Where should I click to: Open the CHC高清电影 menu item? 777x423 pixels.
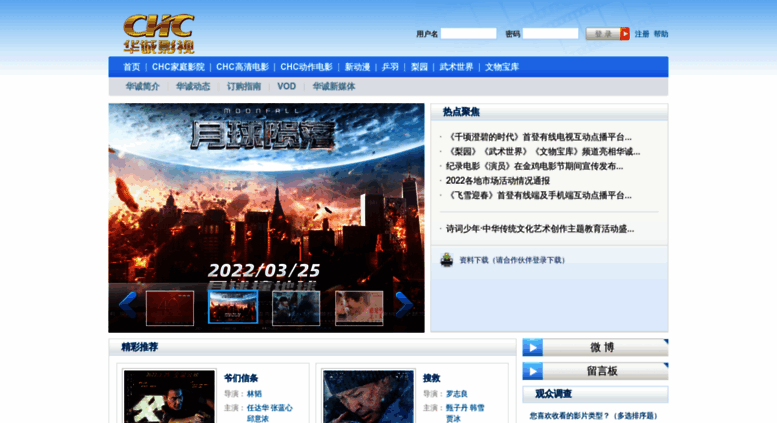(242, 67)
